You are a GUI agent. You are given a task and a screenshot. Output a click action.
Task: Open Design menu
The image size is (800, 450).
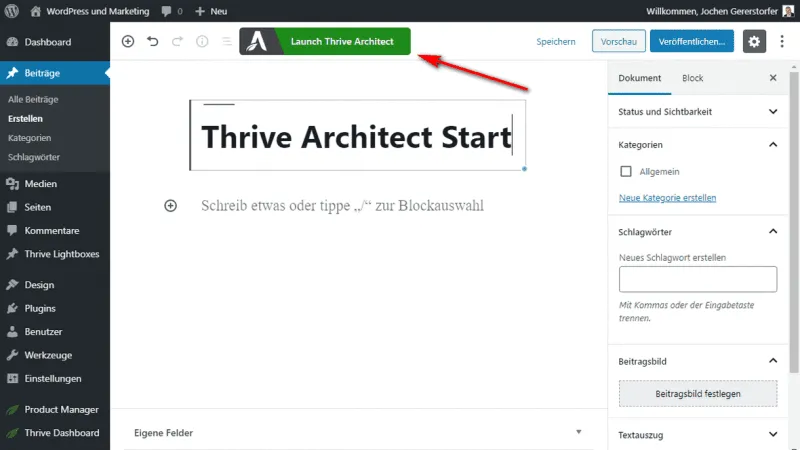coord(55,285)
